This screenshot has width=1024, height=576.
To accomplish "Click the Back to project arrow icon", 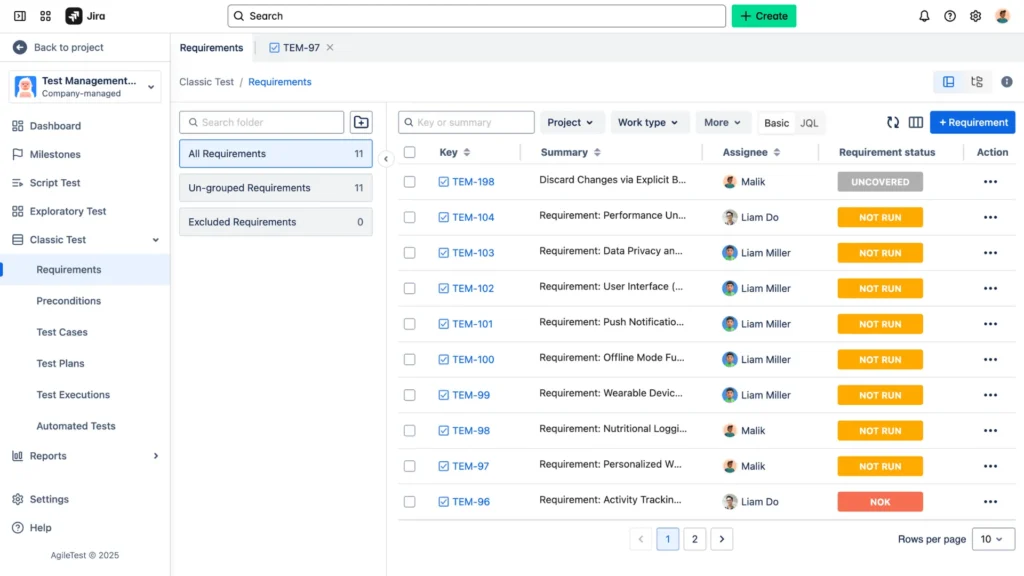I will (x=20, y=47).
